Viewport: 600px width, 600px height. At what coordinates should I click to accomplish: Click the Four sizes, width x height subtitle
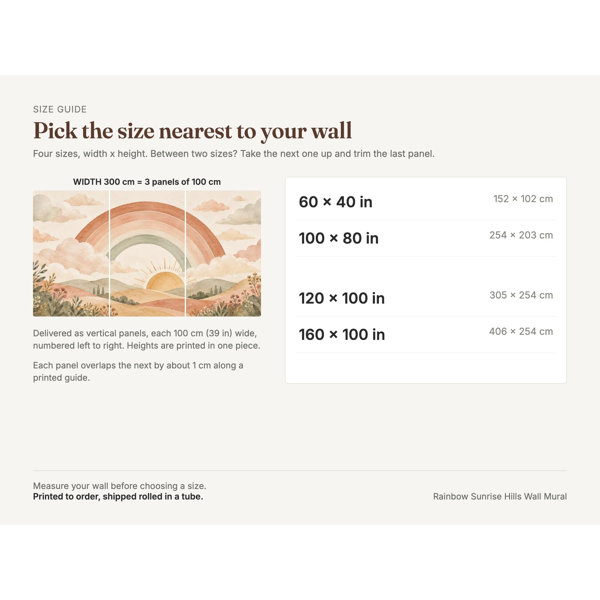pos(234,154)
